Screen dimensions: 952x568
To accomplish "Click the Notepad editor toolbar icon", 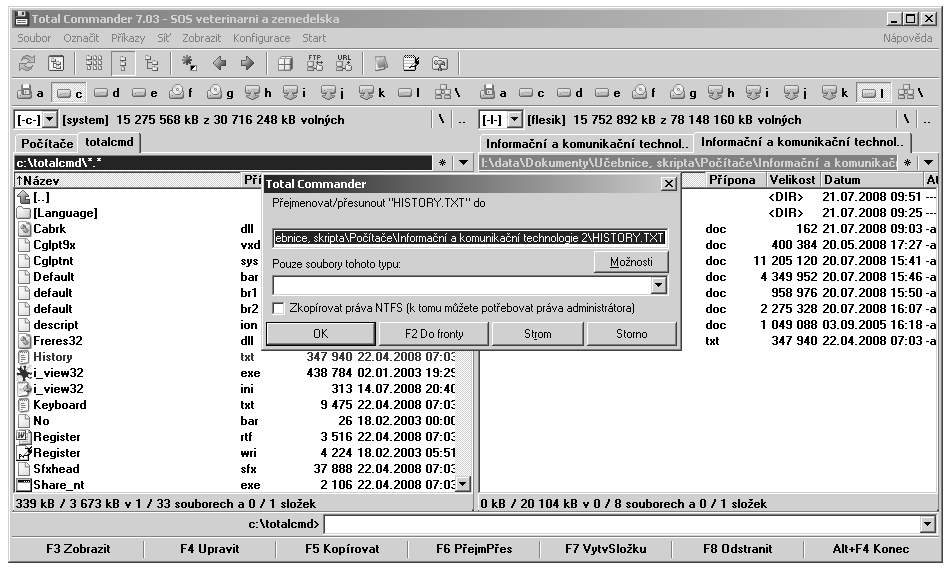I will coord(411,63).
